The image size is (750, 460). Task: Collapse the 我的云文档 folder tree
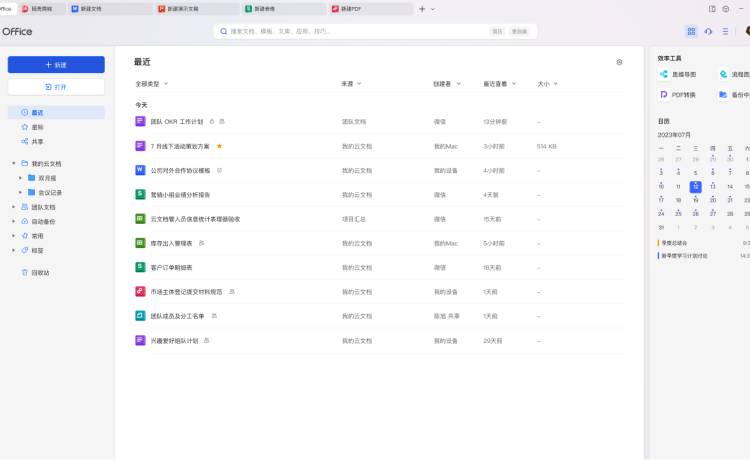[14, 163]
